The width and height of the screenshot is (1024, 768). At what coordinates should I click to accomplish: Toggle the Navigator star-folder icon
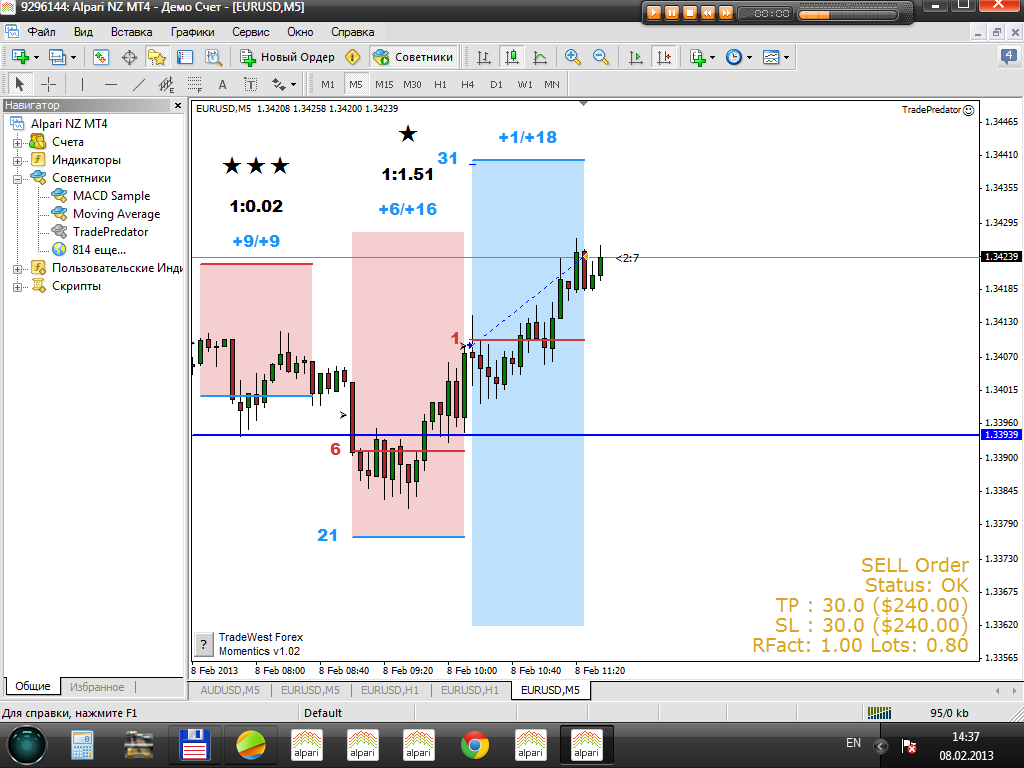(x=157, y=57)
